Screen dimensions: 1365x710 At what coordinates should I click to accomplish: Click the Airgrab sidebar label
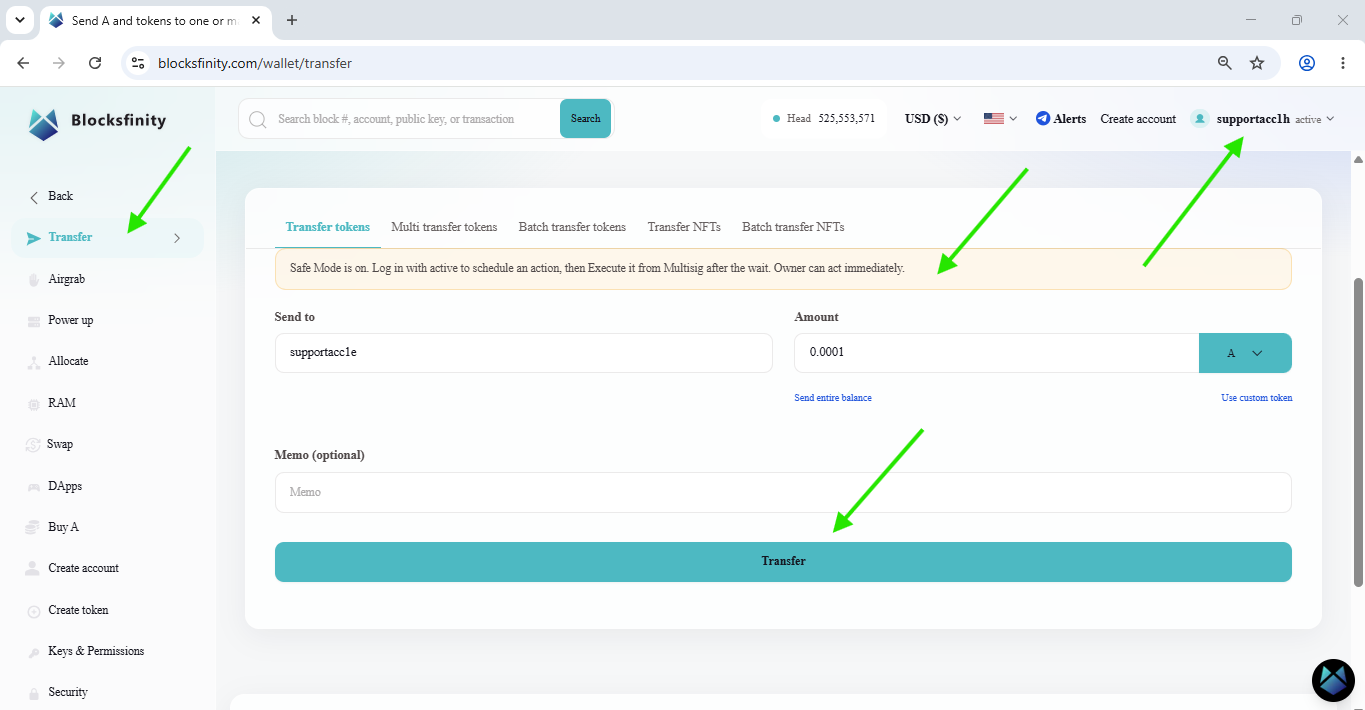click(67, 279)
